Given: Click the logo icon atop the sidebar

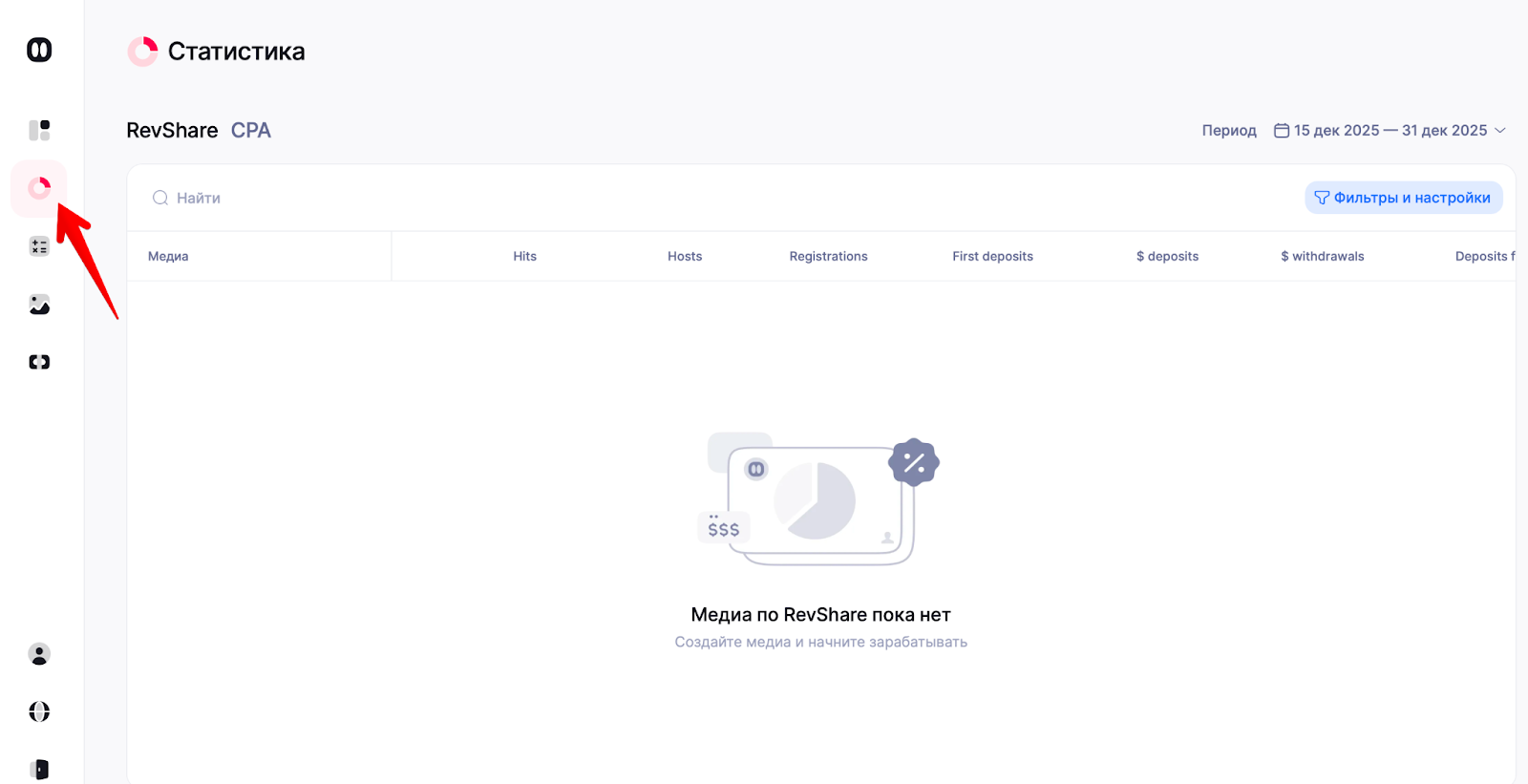Looking at the screenshot, I should (39, 50).
